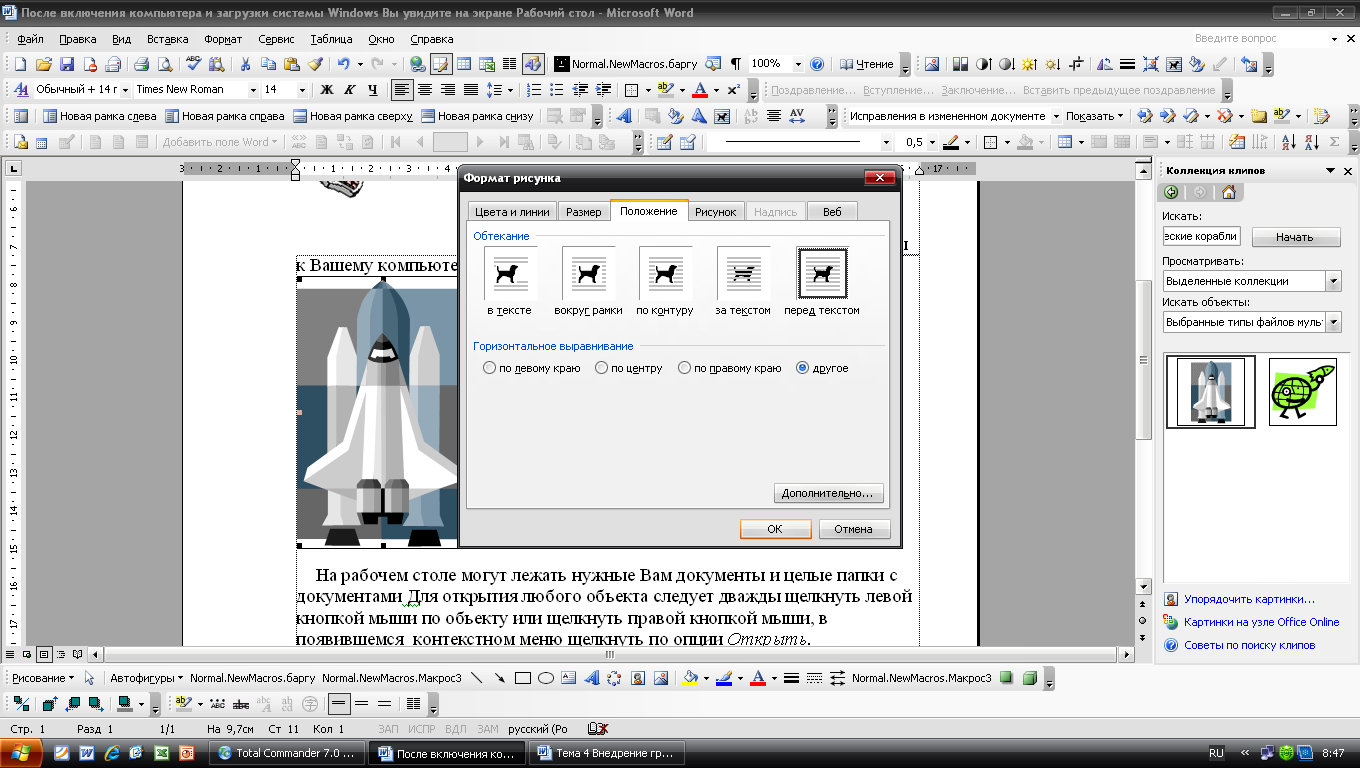Open the zoom 100% dropdown
Image resolution: width=1360 pixels, height=768 pixels.
(797, 64)
